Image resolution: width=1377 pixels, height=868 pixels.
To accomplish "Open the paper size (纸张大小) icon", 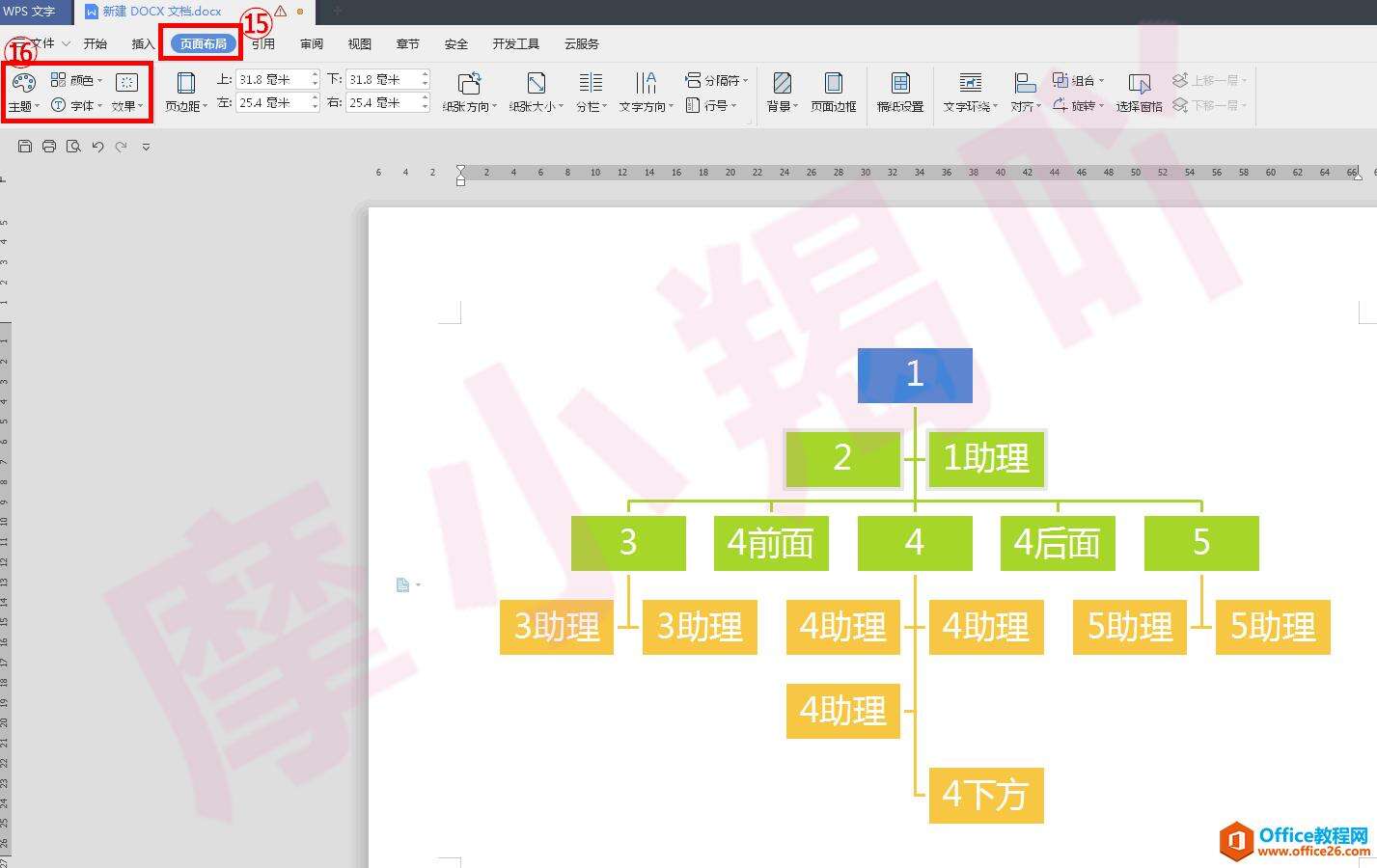I will pos(536,84).
